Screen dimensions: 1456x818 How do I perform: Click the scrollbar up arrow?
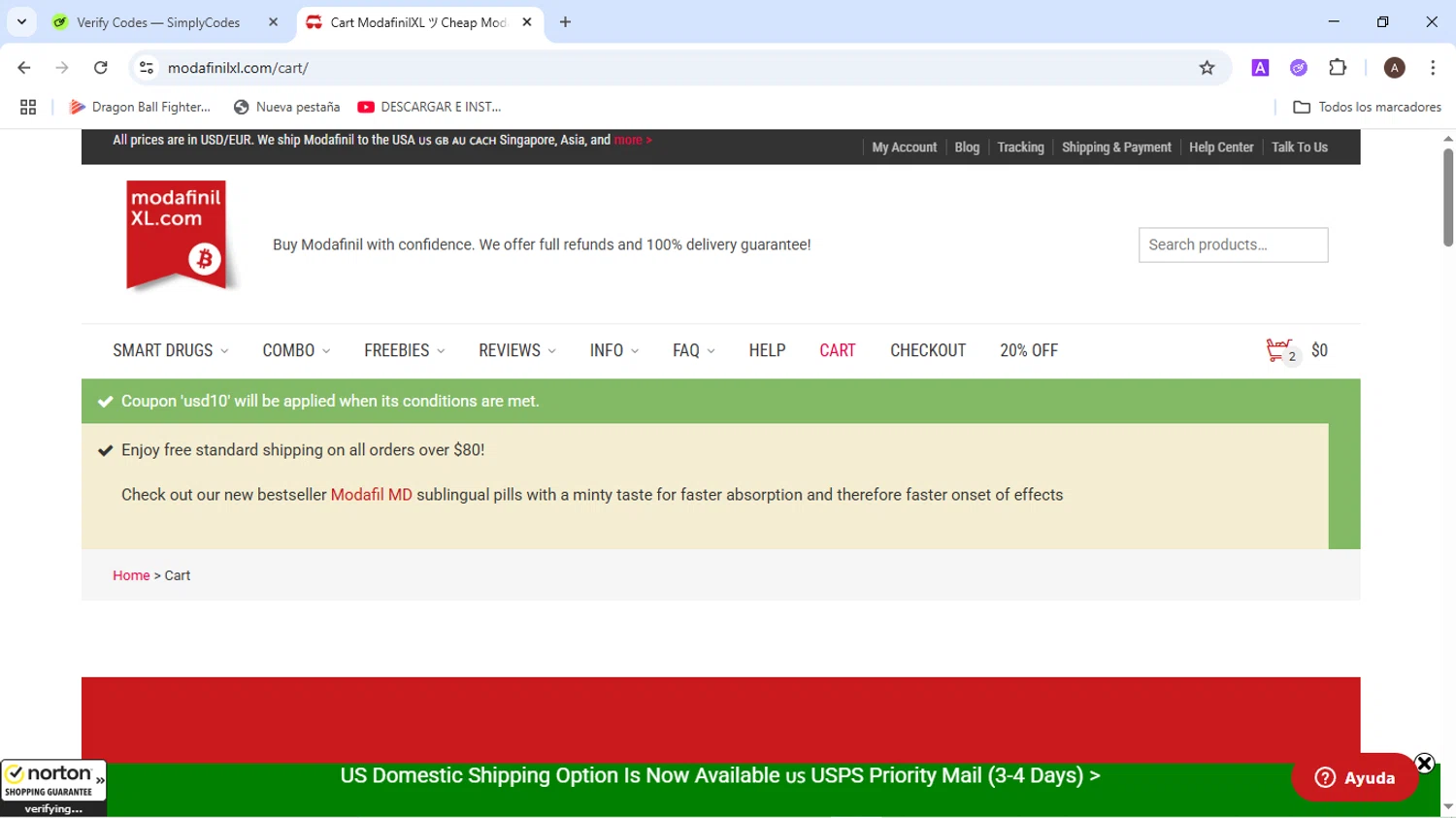tap(1448, 139)
